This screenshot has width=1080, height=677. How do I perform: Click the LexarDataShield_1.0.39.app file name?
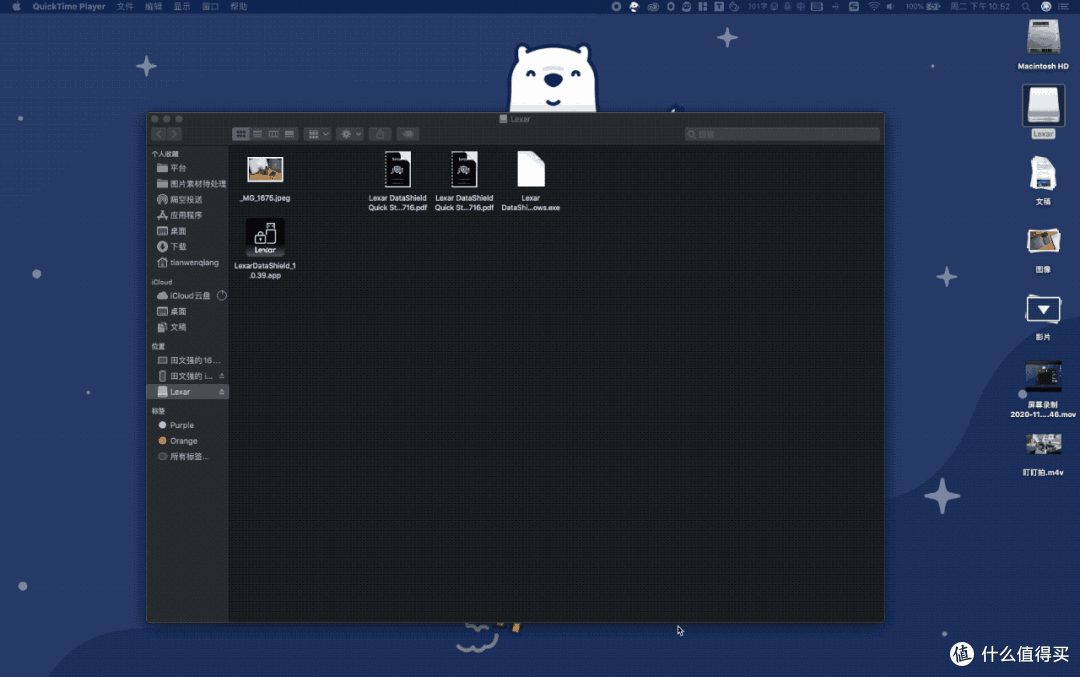coord(265,271)
